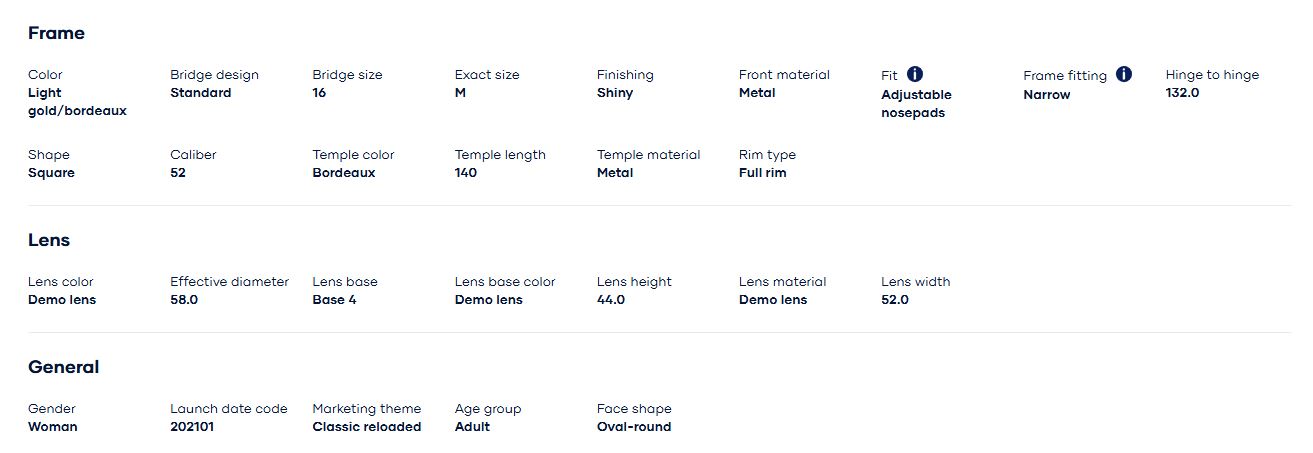Click the info icon next to Fit
This screenshot has height=453, width=1313.
(915, 74)
